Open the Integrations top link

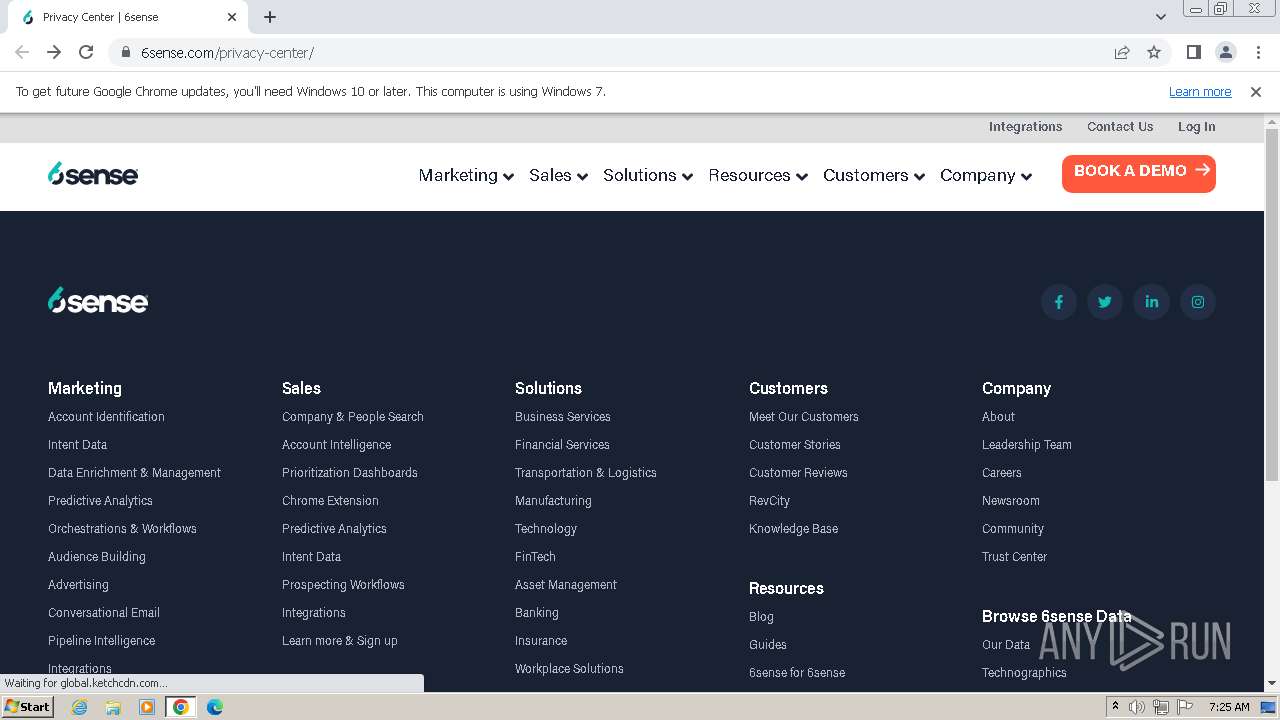click(x=1025, y=127)
